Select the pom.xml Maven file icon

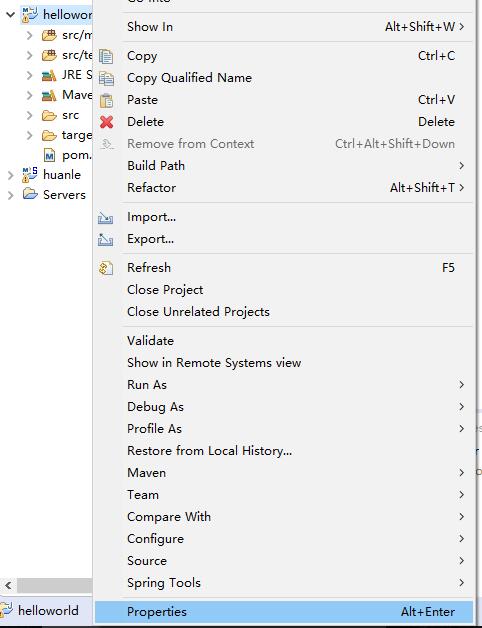pyautogui.click(x=49, y=155)
